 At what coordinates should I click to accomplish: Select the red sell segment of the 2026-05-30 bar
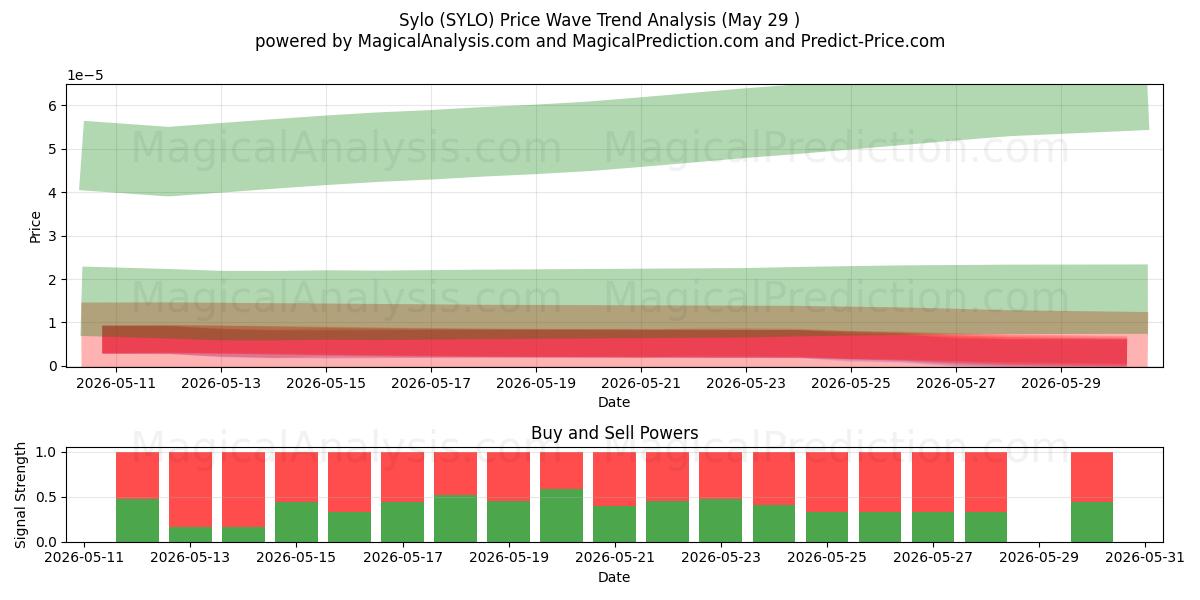point(1092,477)
